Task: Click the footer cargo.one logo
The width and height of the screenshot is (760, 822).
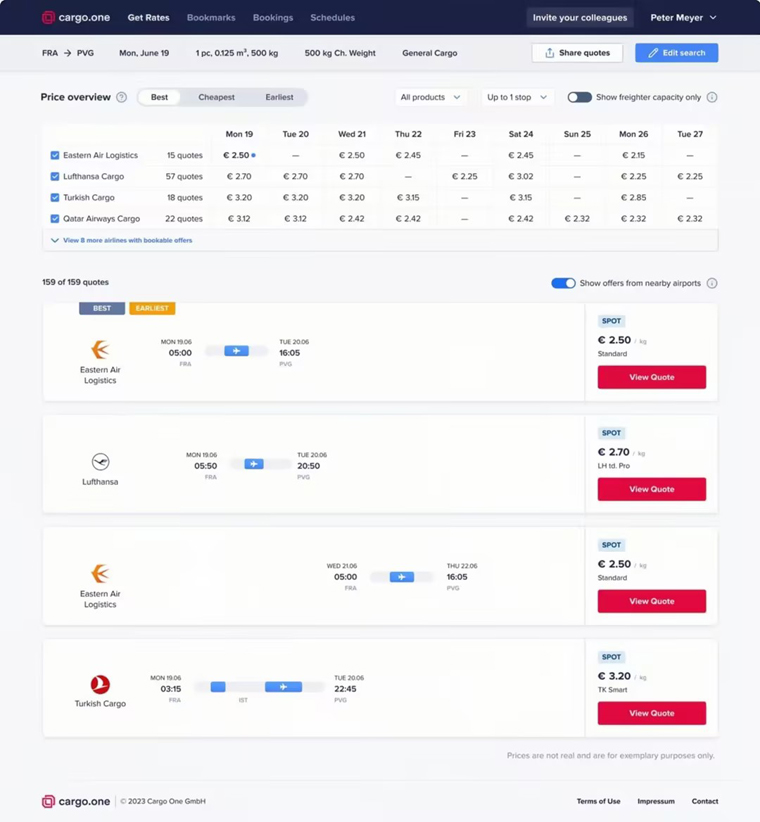Action: (x=76, y=801)
